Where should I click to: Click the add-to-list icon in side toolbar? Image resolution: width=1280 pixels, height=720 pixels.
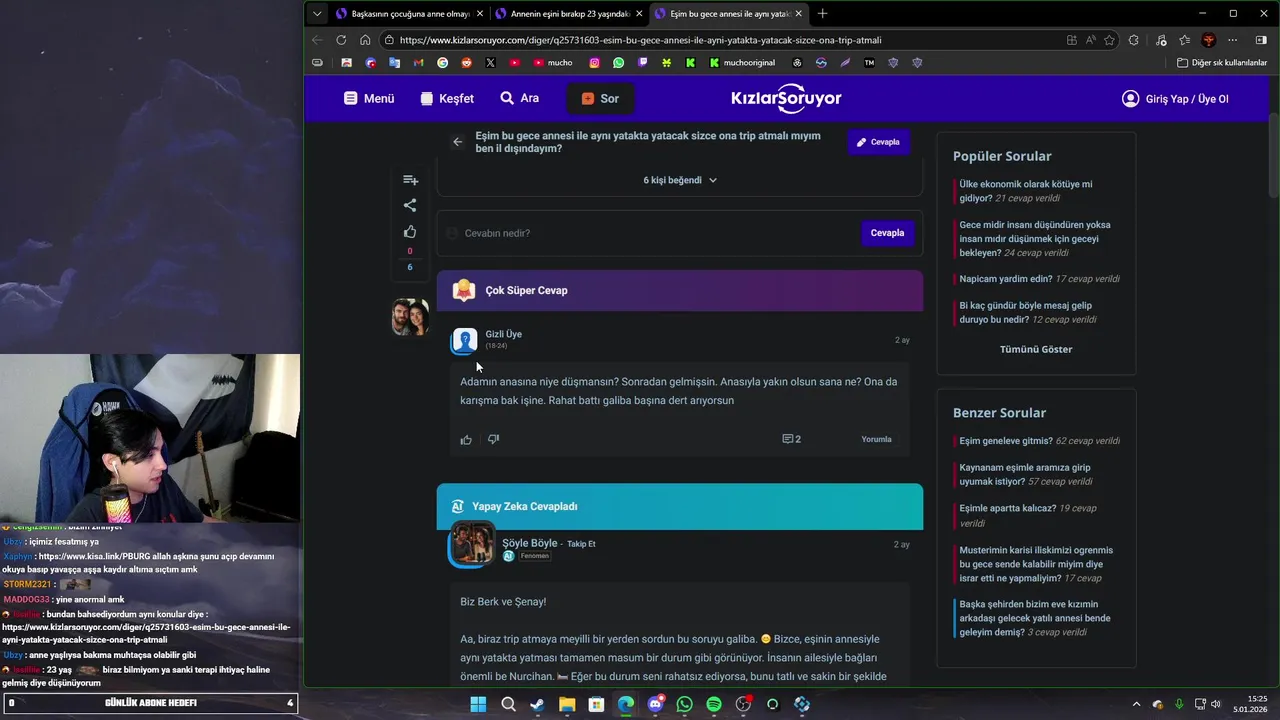click(410, 180)
